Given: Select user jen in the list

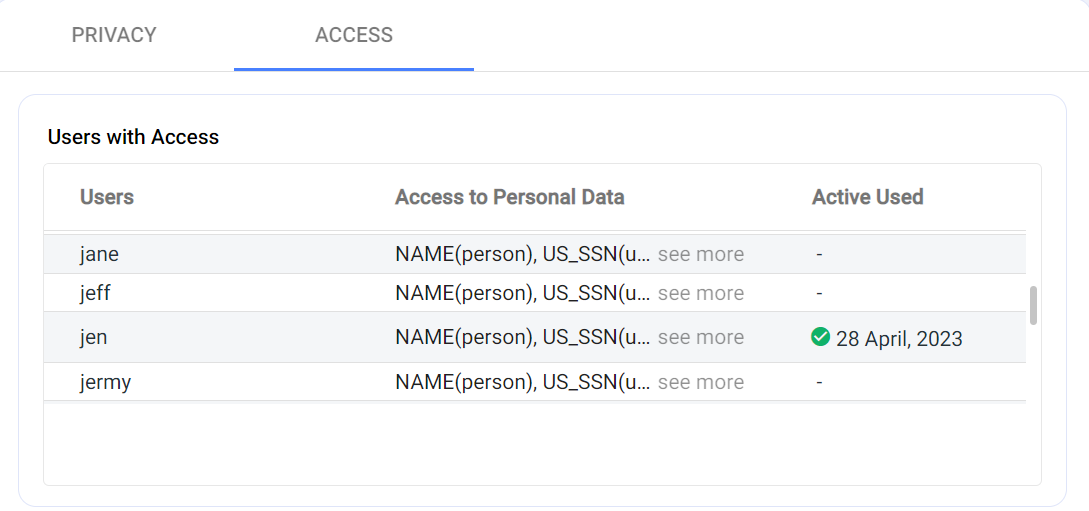Looking at the screenshot, I should click(x=93, y=338).
